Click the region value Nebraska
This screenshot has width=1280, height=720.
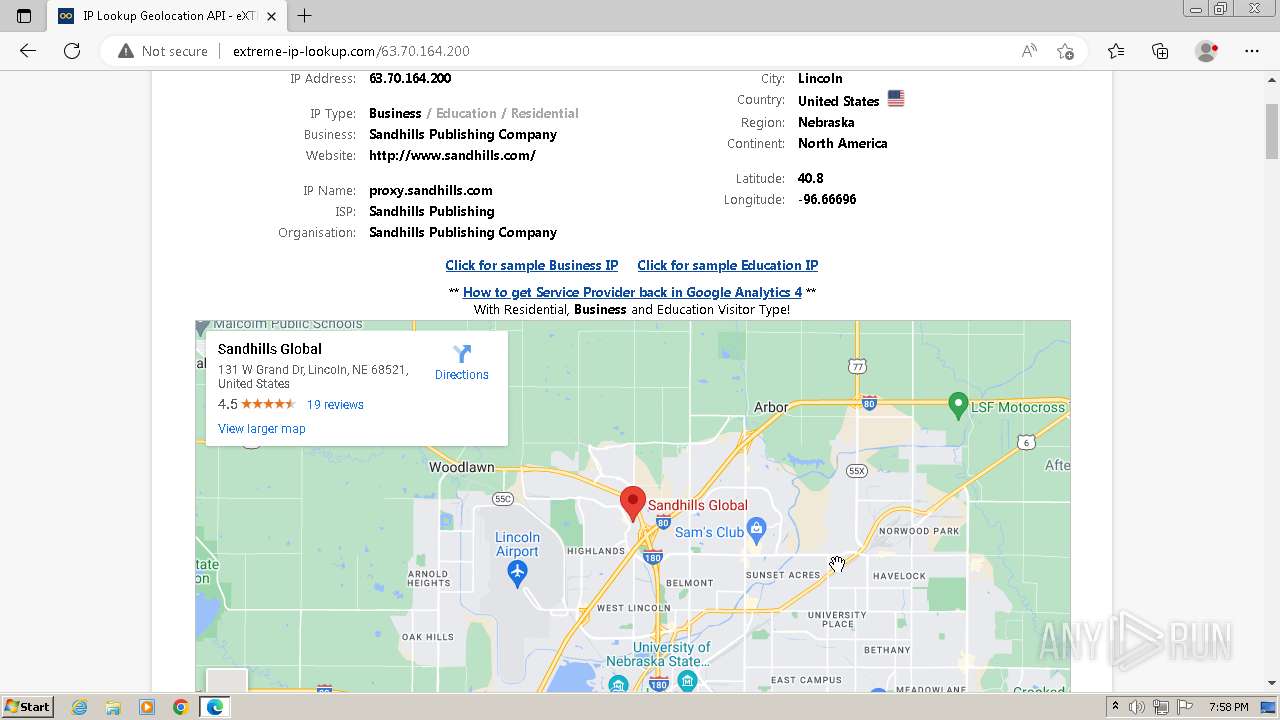(826, 123)
